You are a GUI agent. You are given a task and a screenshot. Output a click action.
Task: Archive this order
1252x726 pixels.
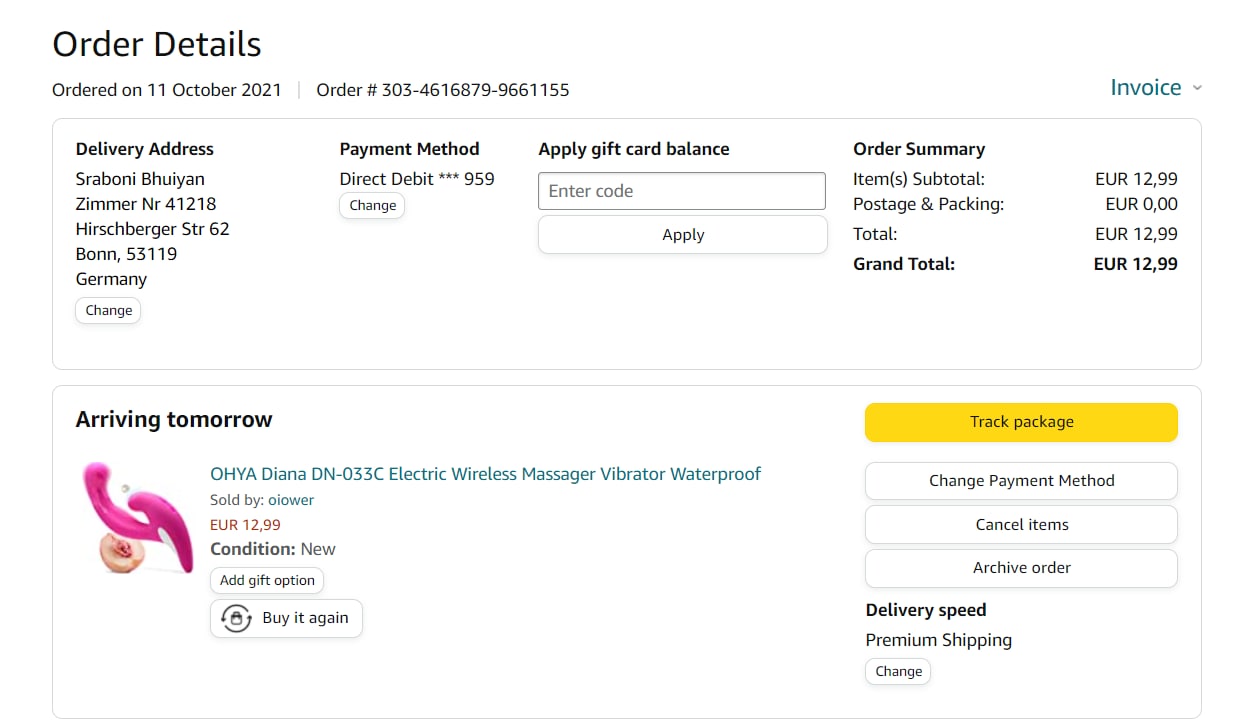tap(1021, 568)
